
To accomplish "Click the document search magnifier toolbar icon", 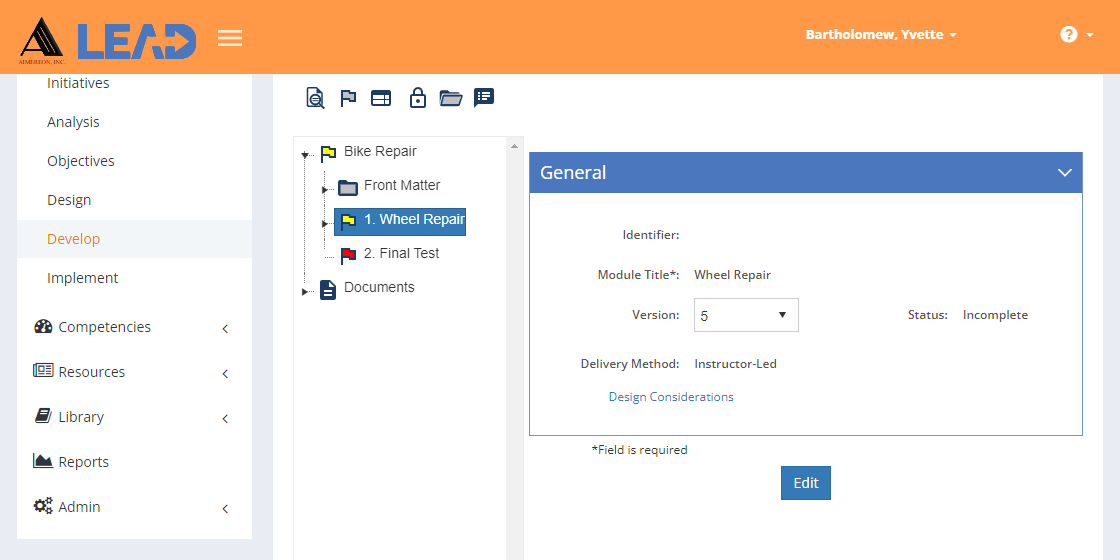I will coord(315,98).
